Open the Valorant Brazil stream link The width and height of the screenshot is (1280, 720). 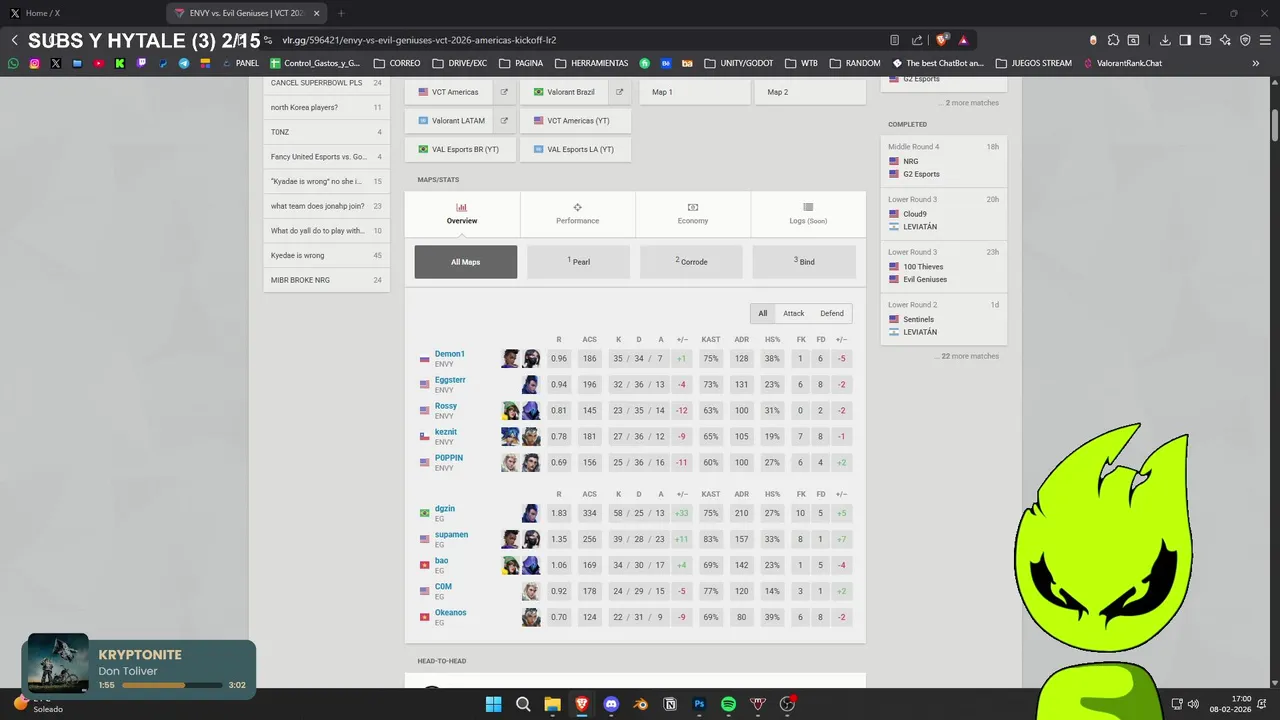(x=564, y=92)
